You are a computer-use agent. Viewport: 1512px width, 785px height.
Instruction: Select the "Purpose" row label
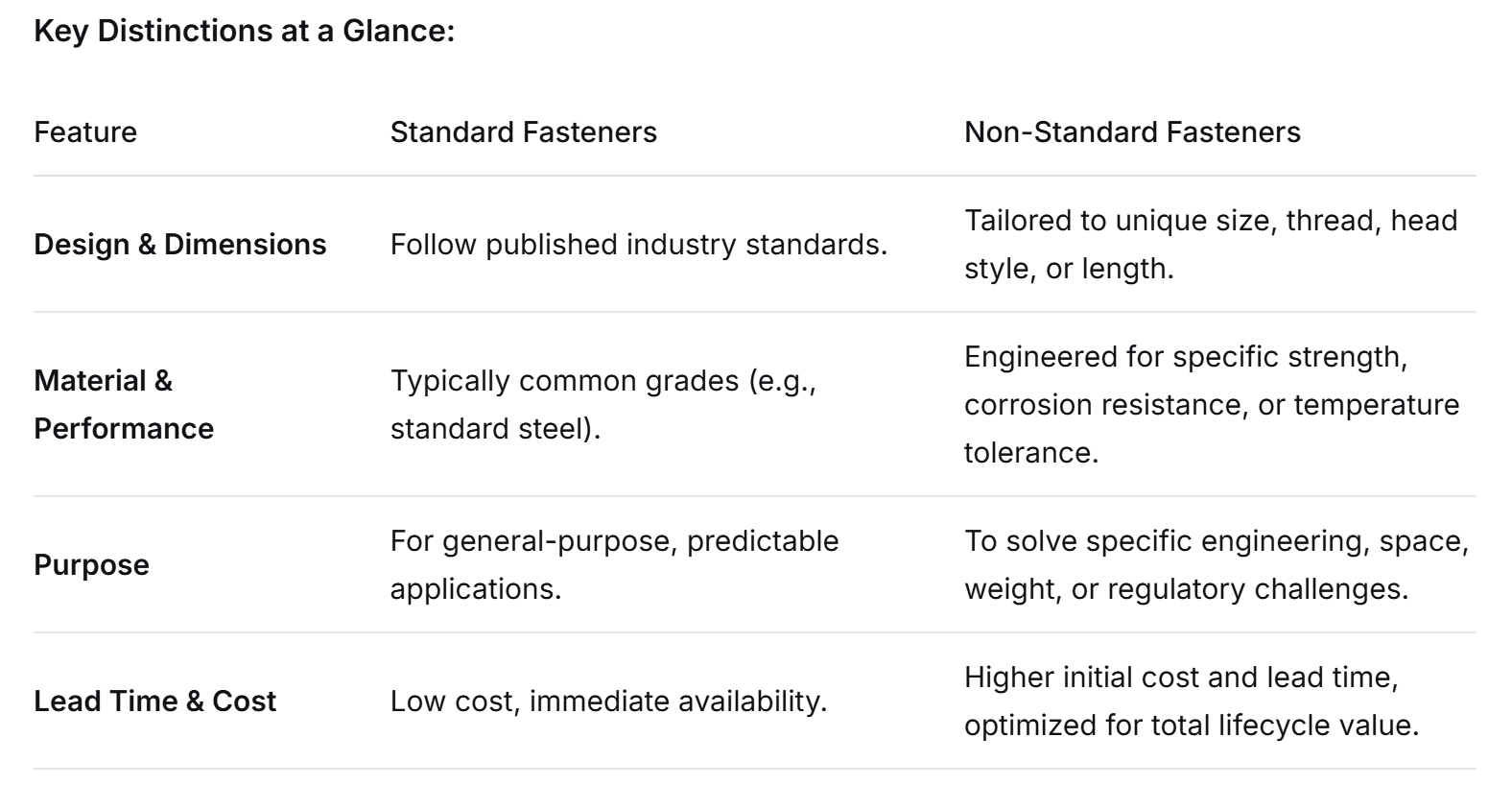(x=91, y=565)
